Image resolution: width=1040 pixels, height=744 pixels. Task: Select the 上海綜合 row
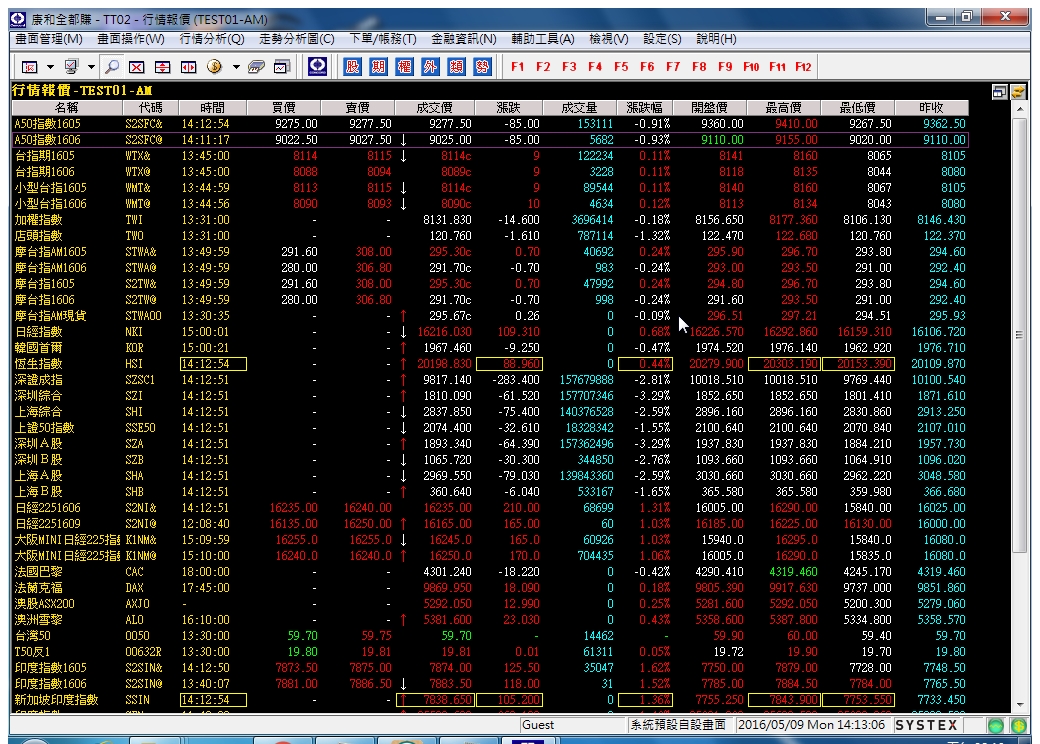[490, 412]
